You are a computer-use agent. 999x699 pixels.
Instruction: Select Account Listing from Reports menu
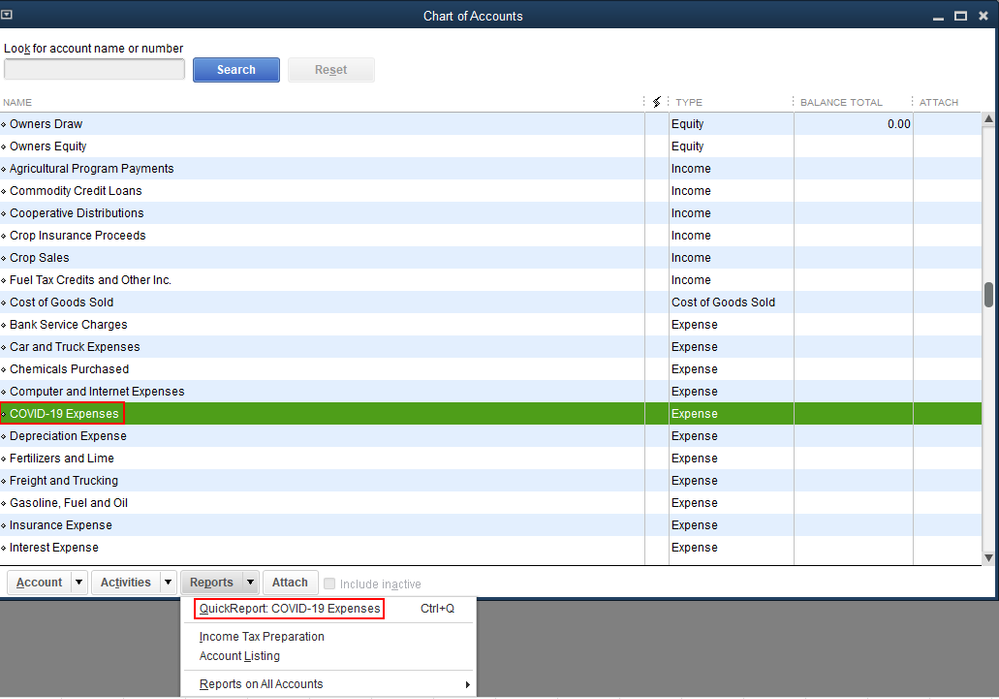[x=240, y=656]
